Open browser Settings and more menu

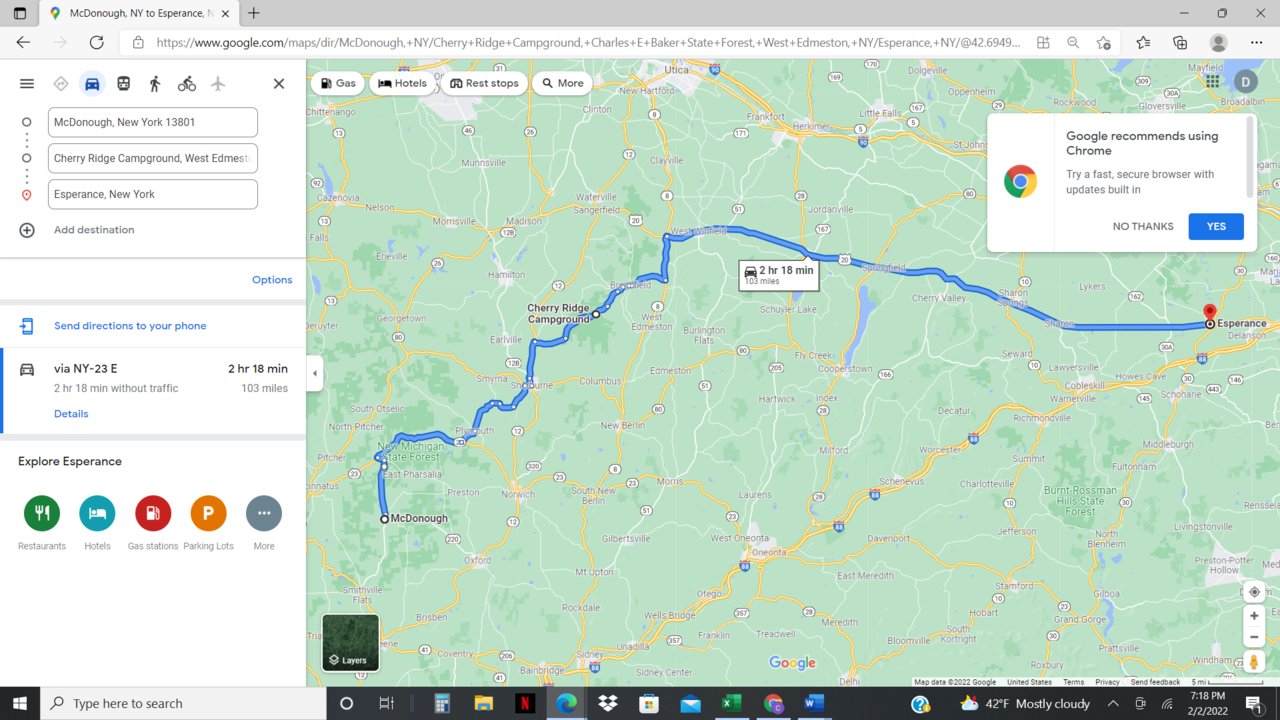click(1257, 42)
